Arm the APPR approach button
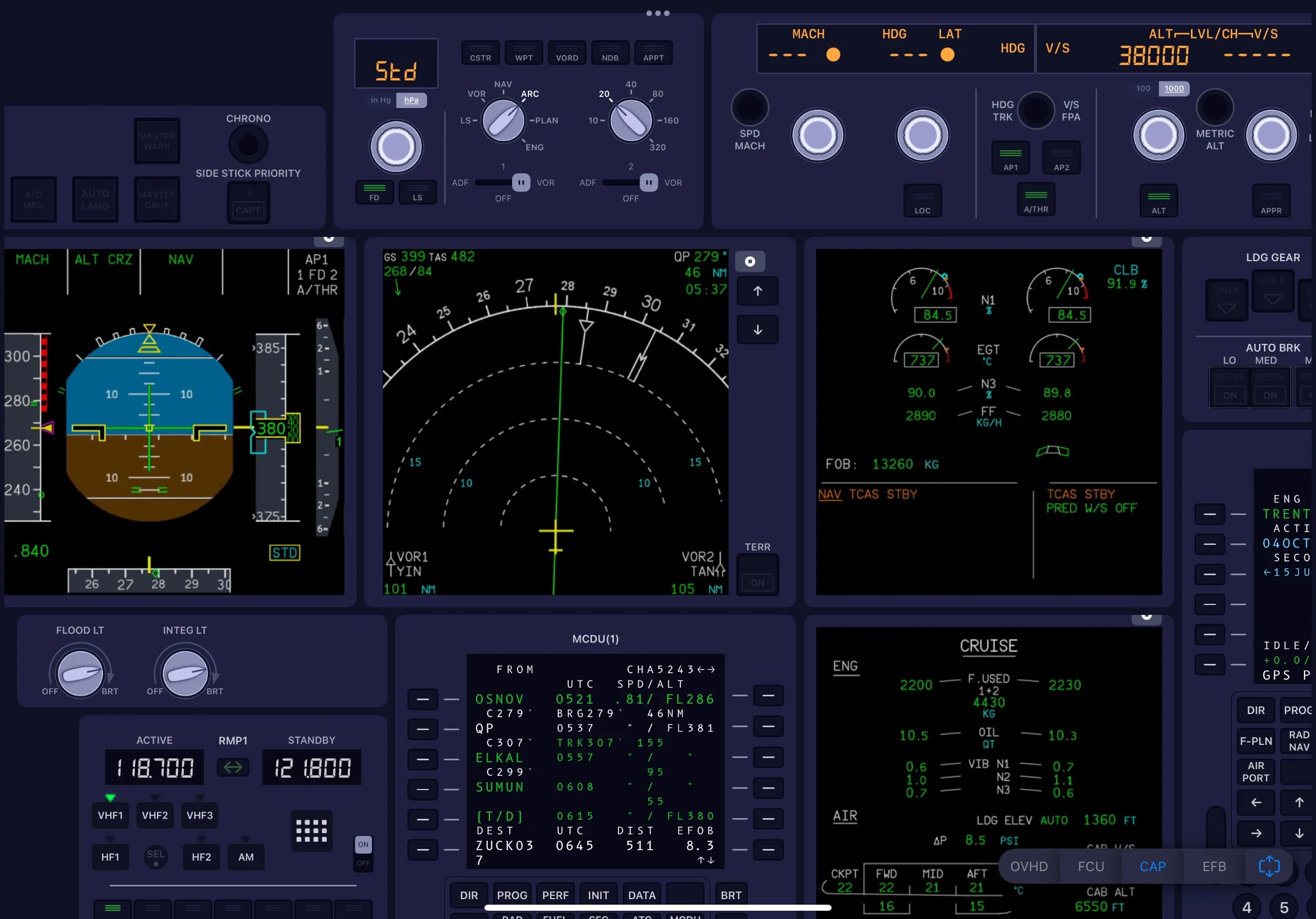Image resolution: width=1316 pixels, height=919 pixels. point(1271,201)
